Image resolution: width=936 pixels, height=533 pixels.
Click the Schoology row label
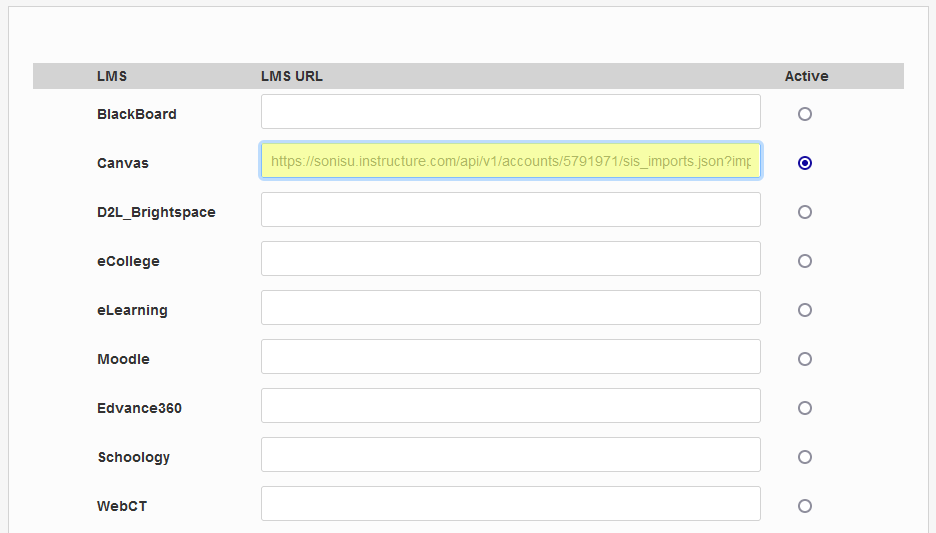click(134, 457)
